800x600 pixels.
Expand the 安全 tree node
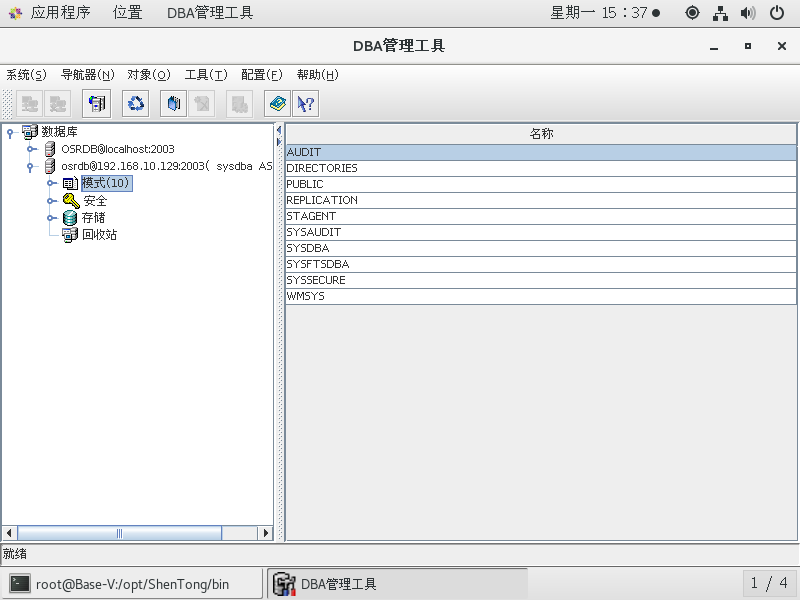51,201
